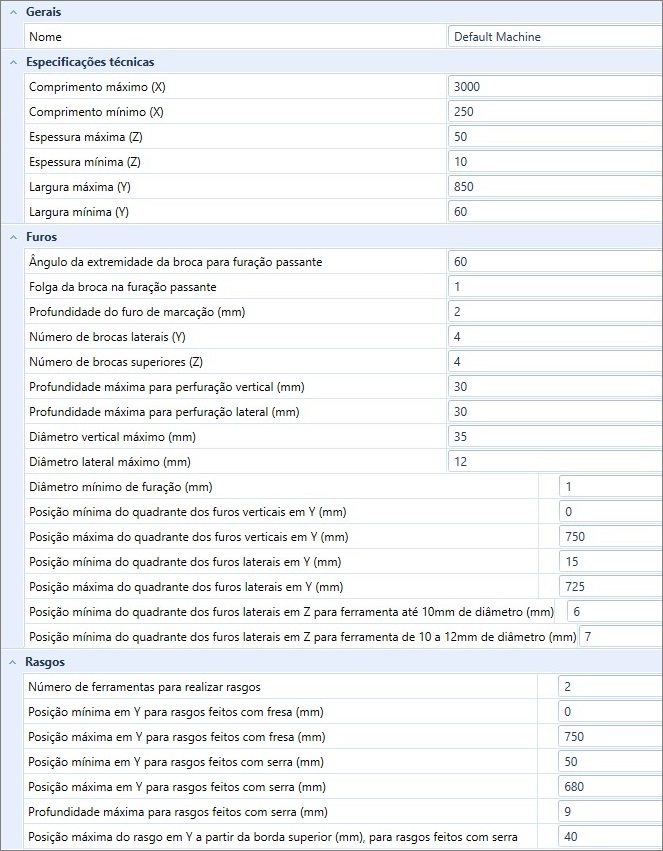Viewport: 663px width, 851px height.
Task: Collapse the Gerais section
Action: [x=14, y=12]
